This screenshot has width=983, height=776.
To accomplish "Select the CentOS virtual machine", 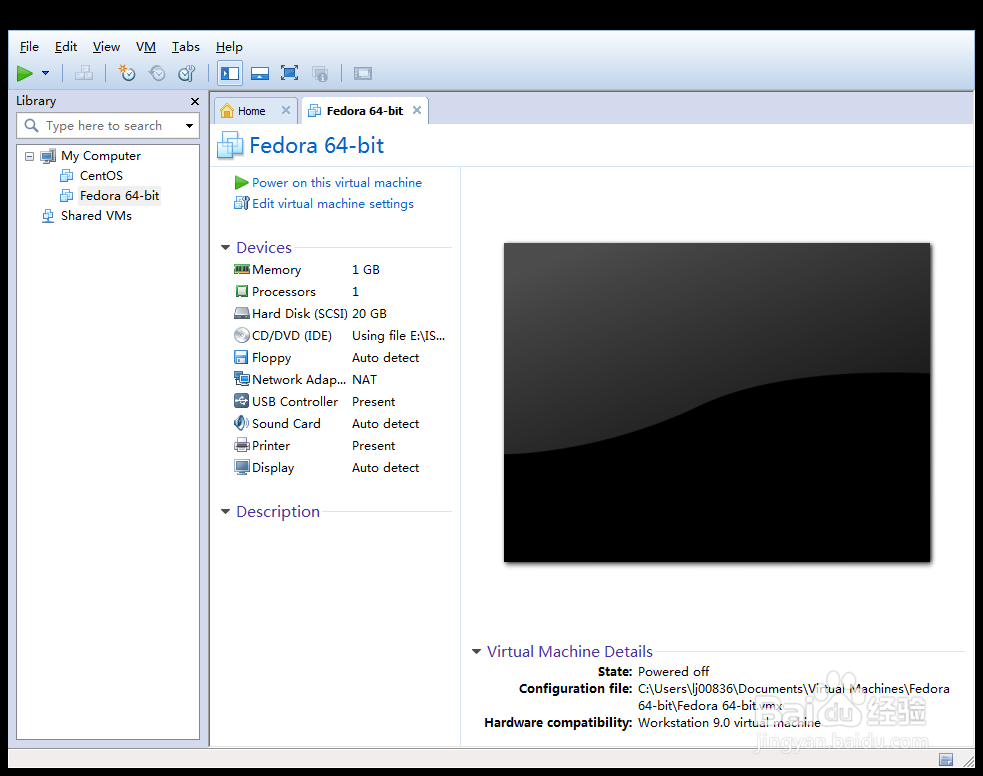I will [x=101, y=176].
